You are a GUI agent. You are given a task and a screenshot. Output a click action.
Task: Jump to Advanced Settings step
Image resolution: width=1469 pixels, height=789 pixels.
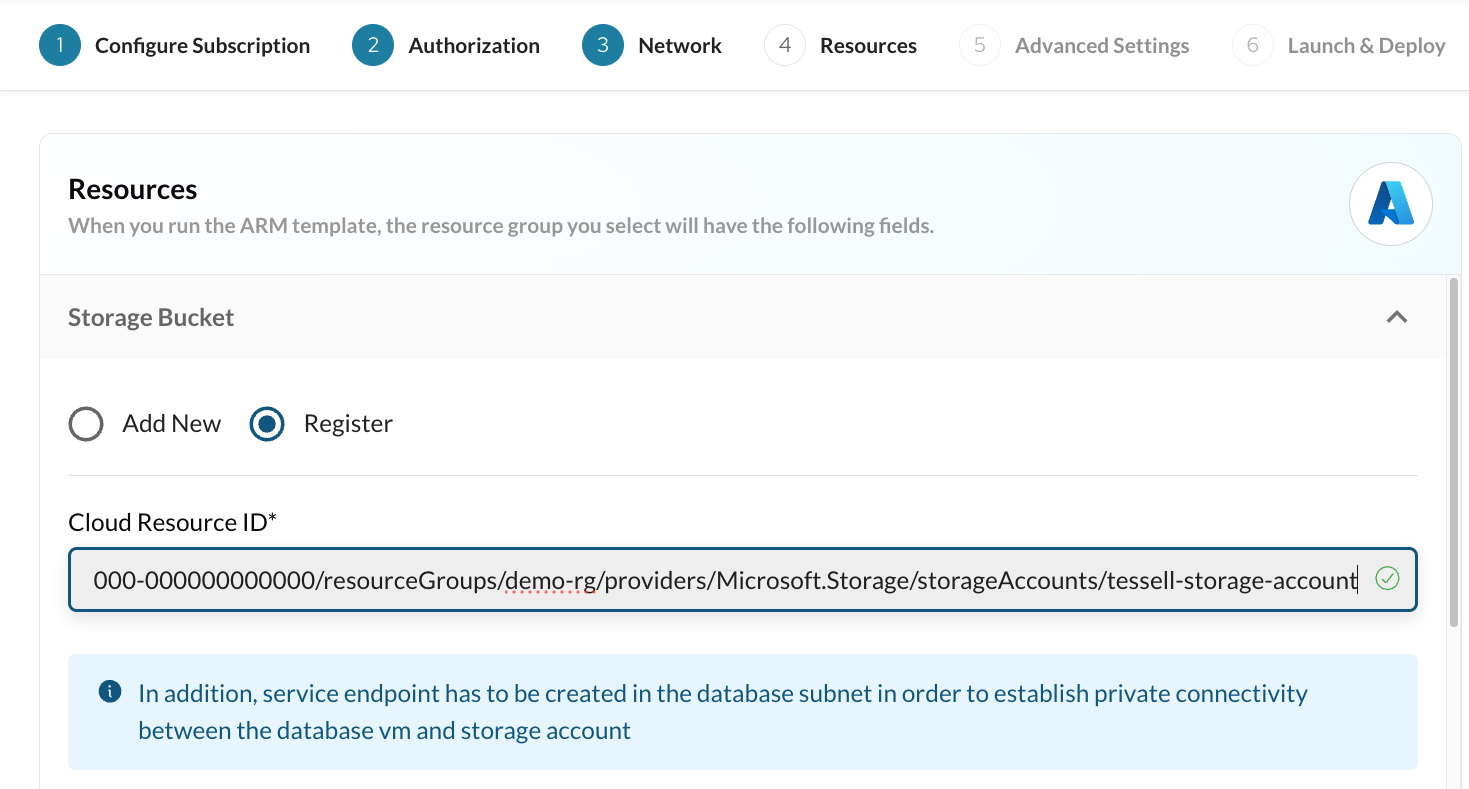point(1102,46)
